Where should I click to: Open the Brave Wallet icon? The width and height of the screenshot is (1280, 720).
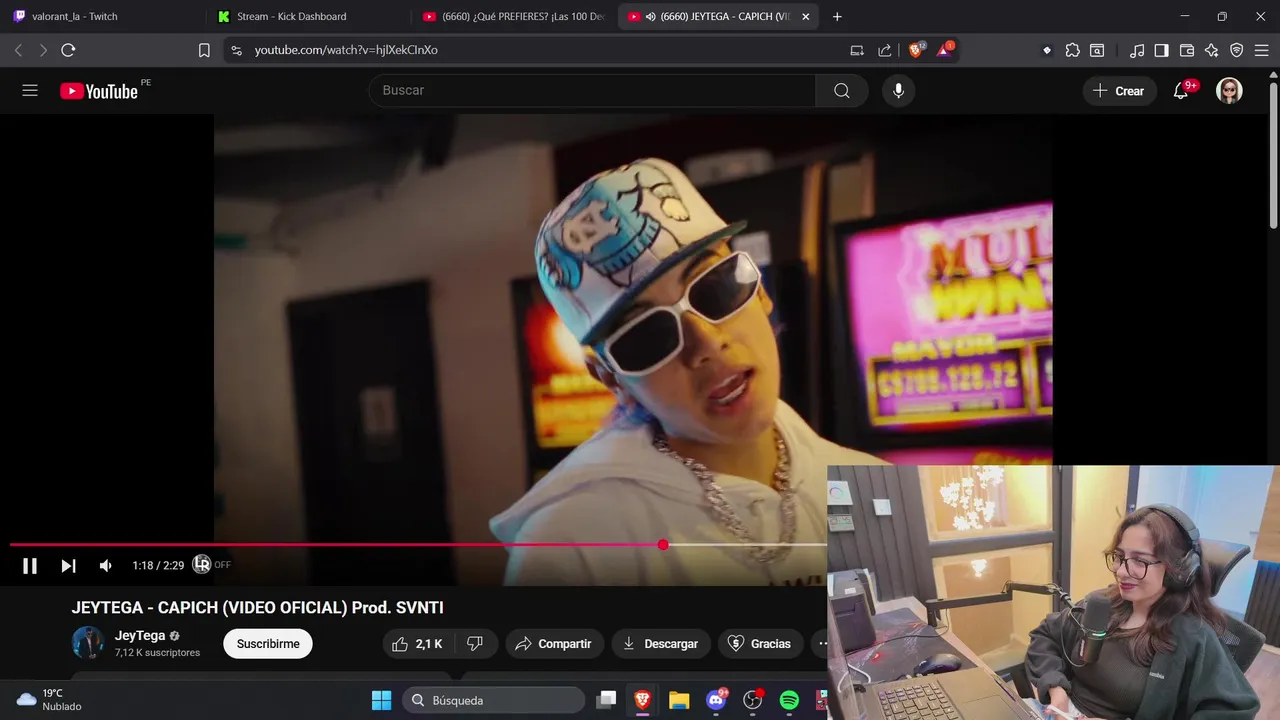tap(1187, 50)
